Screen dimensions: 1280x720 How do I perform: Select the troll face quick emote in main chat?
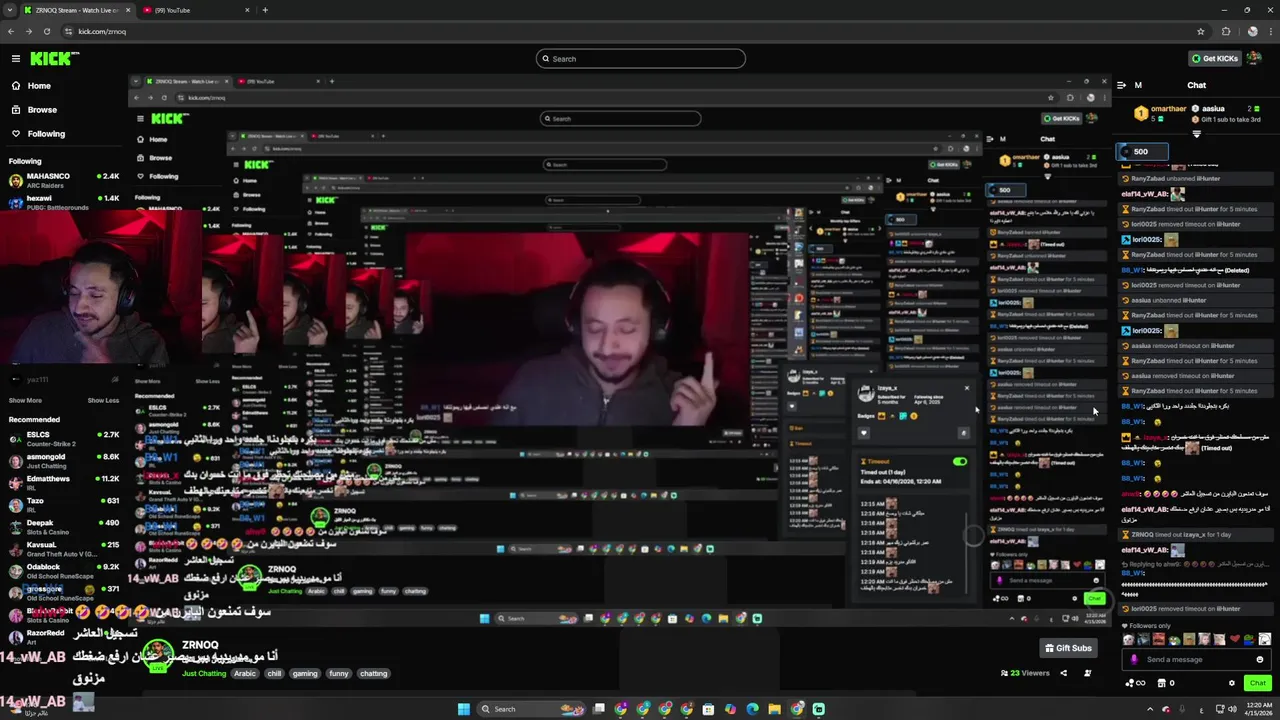(x=1264, y=639)
